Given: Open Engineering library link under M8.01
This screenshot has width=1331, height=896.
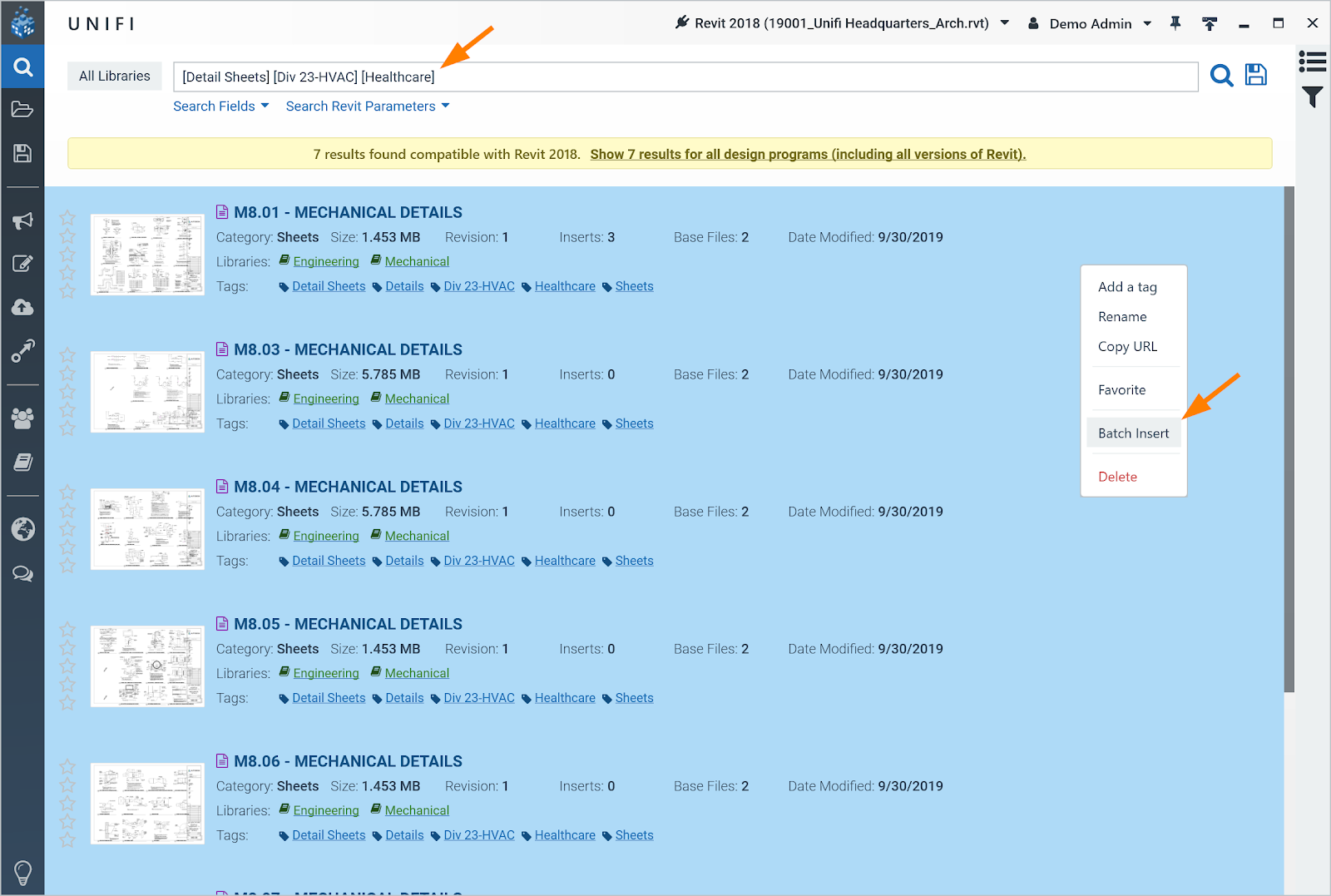Looking at the screenshot, I should (x=326, y=261).
